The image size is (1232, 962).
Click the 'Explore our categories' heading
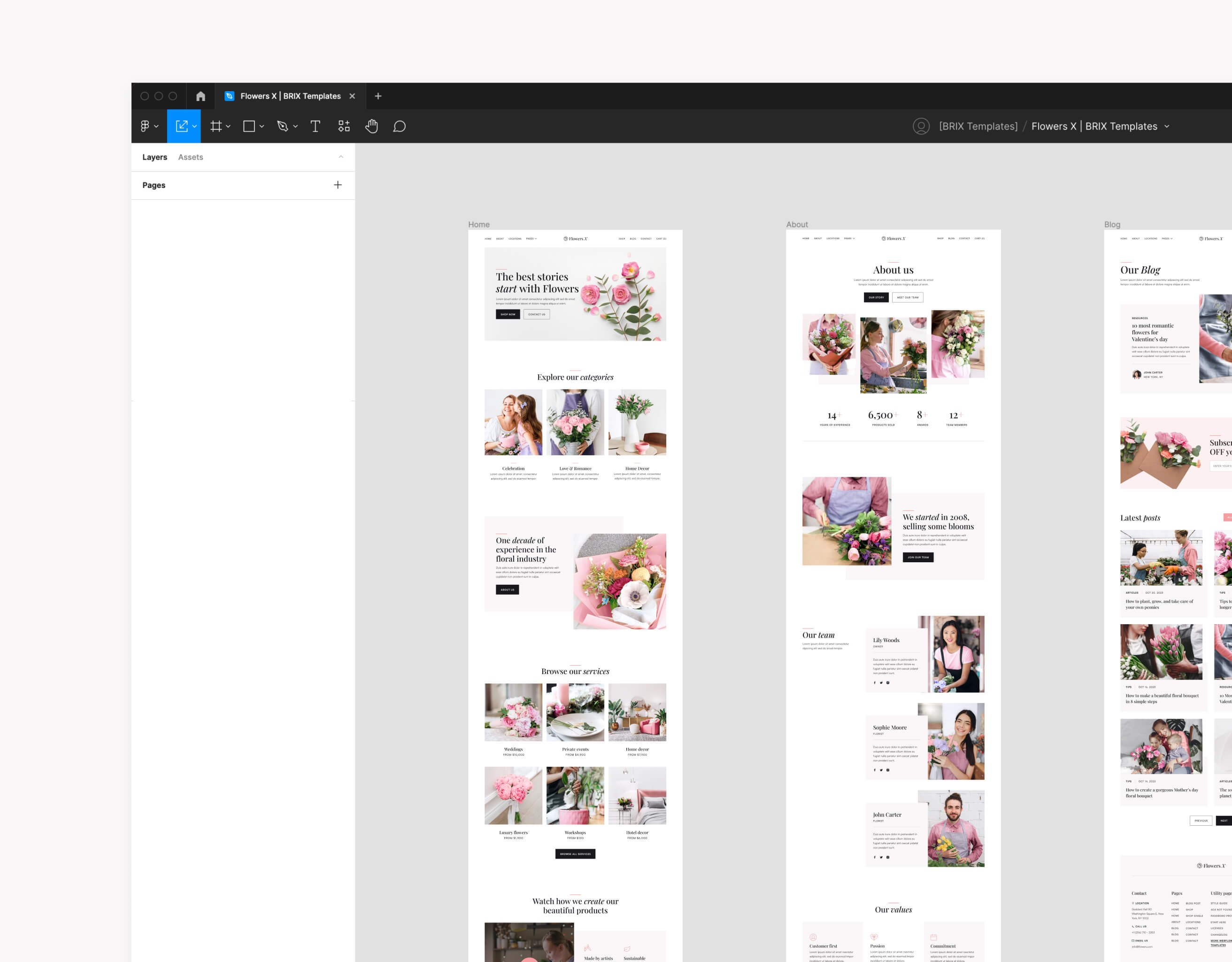575,377
